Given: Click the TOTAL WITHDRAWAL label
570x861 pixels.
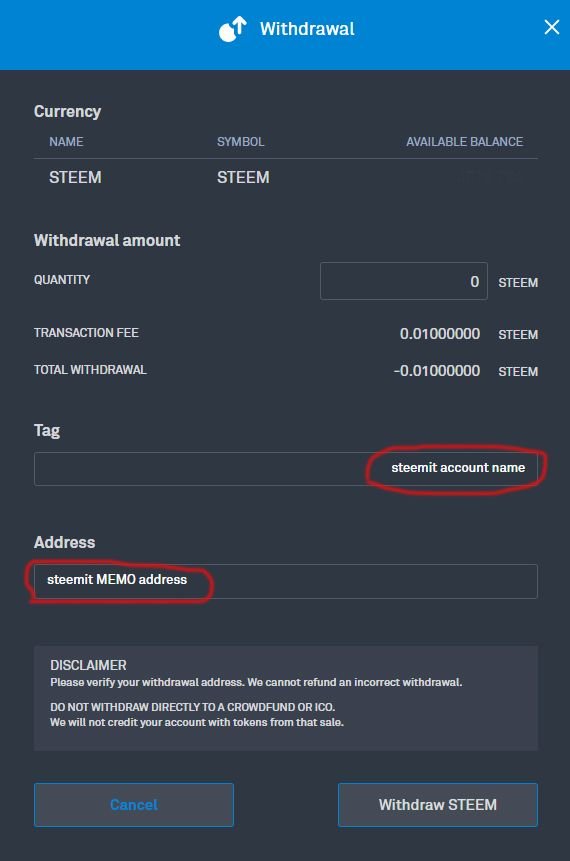Looking at the screenshot, I should tap(90, 370).
